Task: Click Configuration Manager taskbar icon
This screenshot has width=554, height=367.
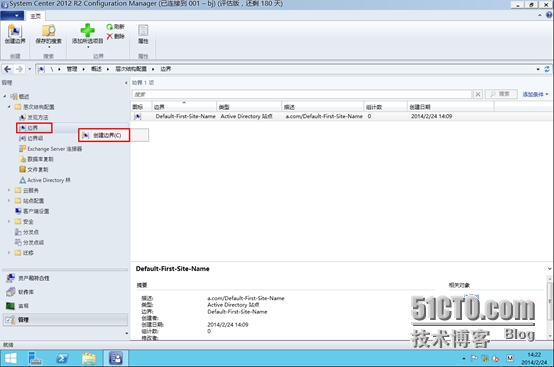Action: pos(116,358)
